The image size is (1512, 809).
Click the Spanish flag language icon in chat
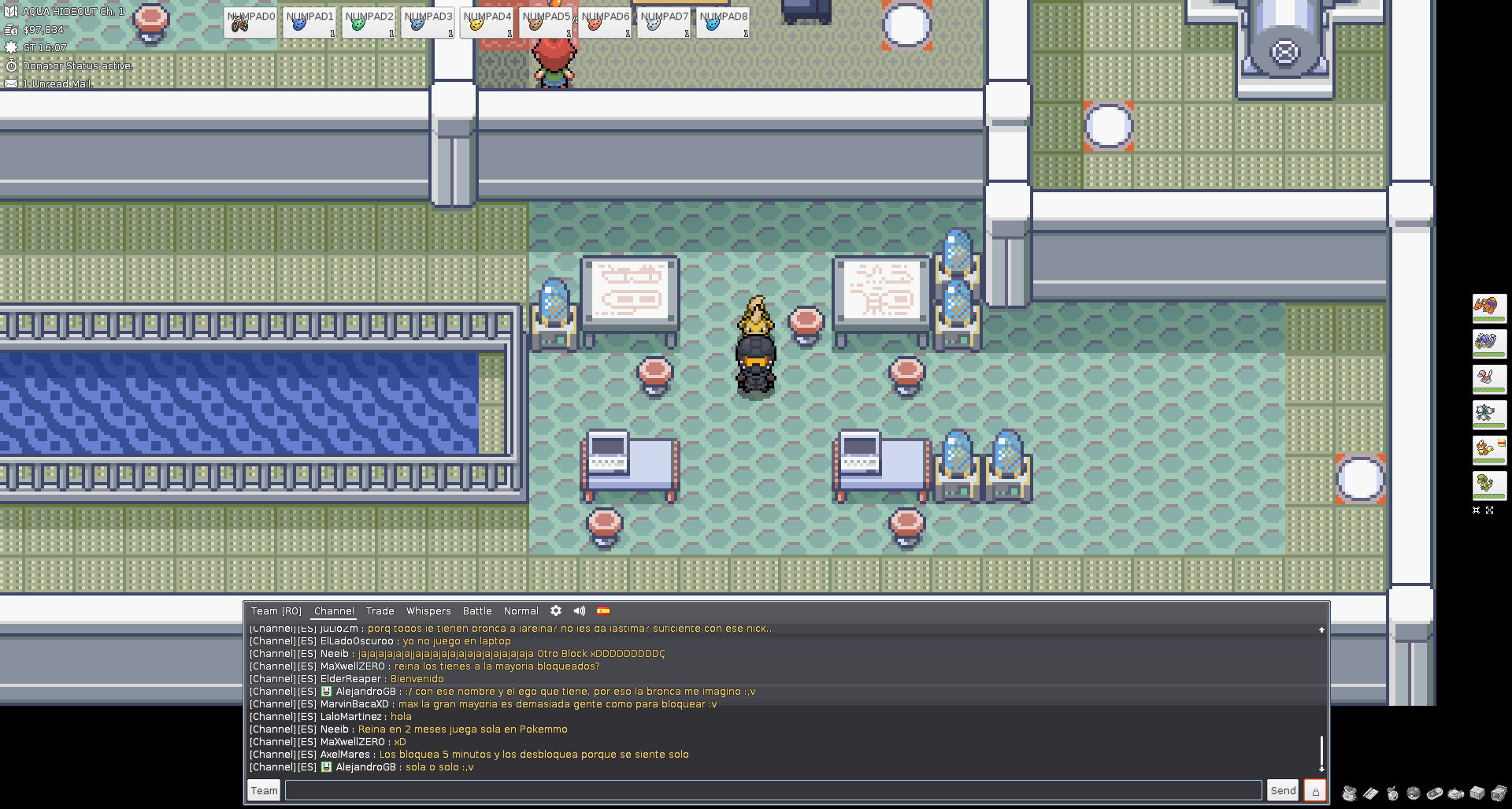pos(603,610)
